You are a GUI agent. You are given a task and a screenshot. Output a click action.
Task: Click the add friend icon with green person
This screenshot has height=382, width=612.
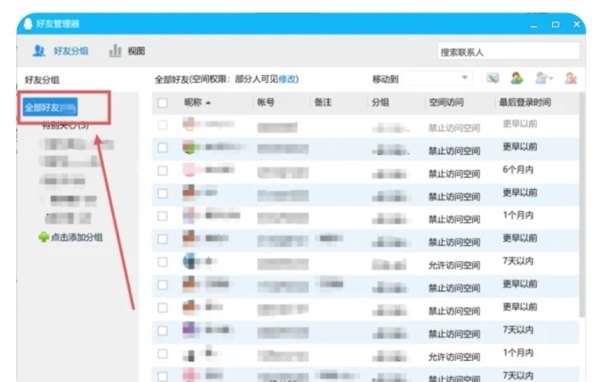tap(517, 78)
